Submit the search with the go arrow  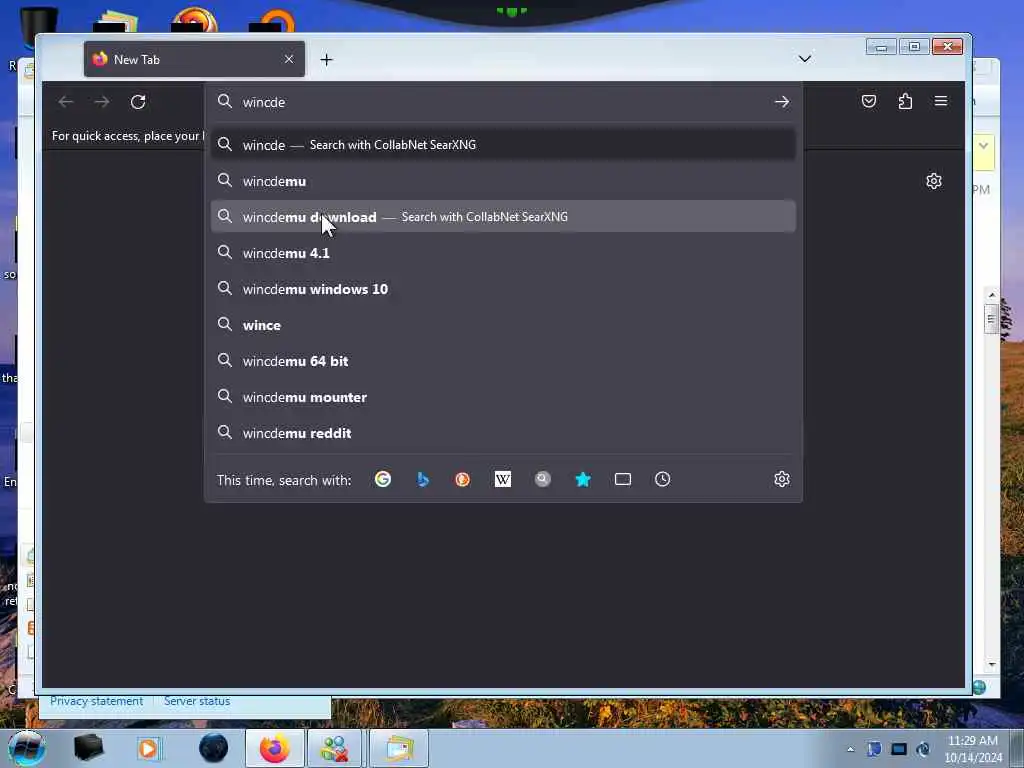coord(782,102)
